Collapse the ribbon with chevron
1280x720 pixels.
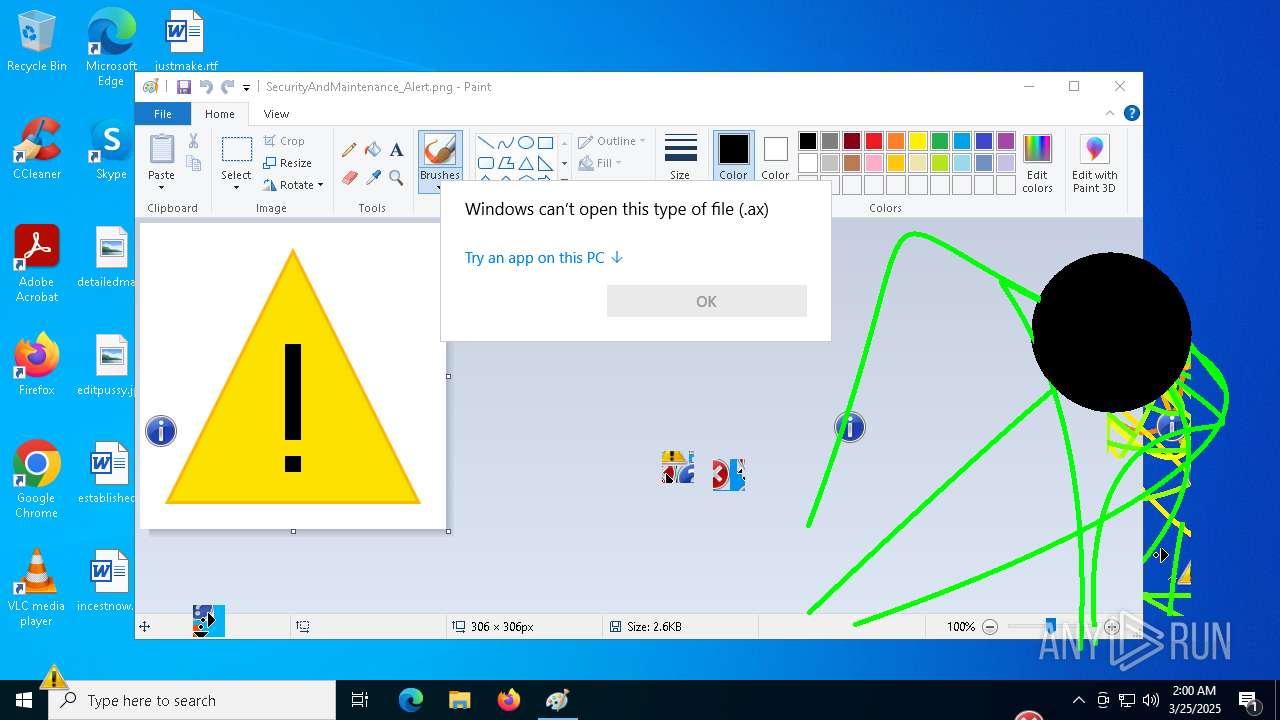[1109, 114]
